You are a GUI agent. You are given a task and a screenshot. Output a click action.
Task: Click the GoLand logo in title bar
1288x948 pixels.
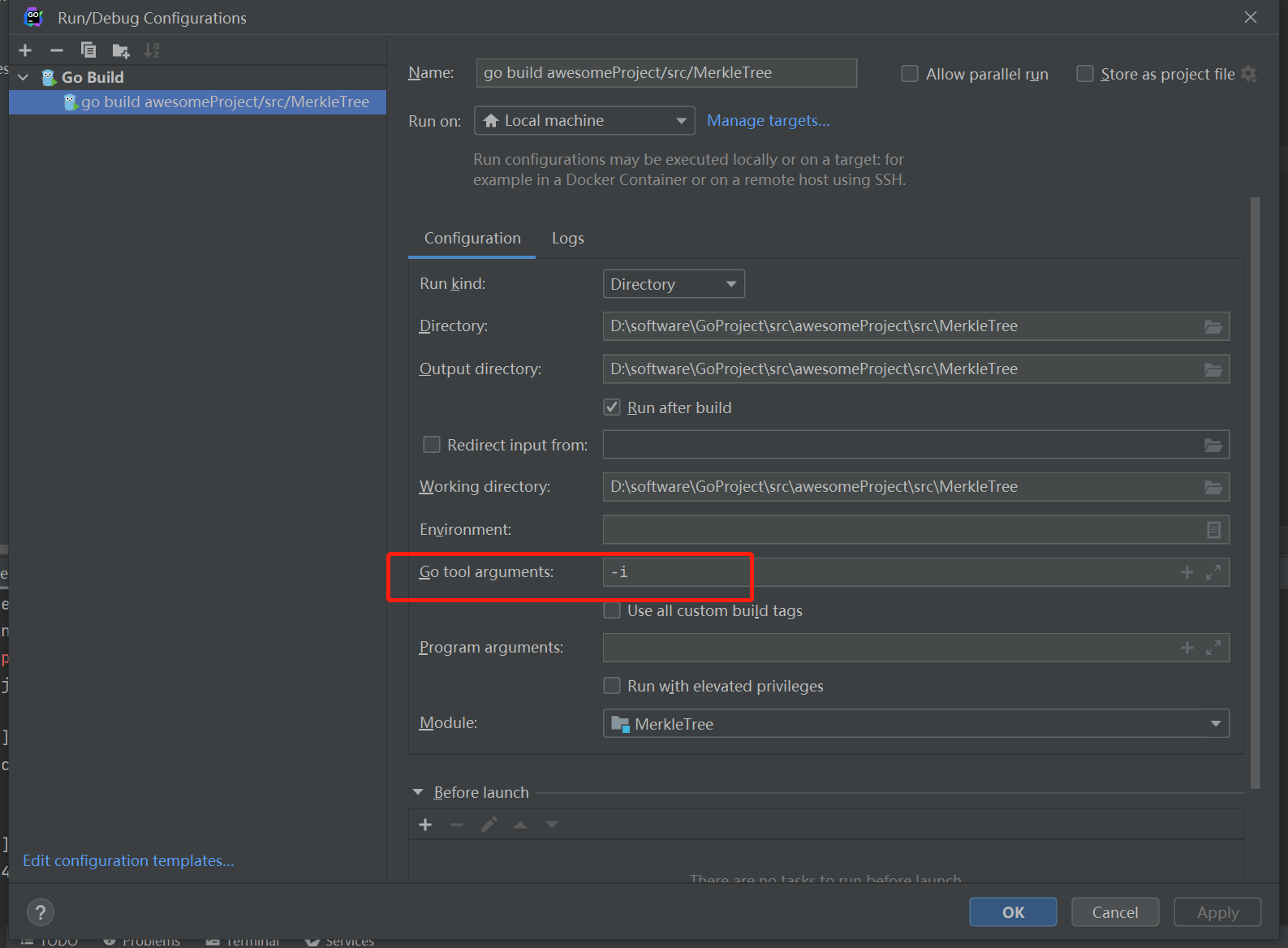(33, 17)
